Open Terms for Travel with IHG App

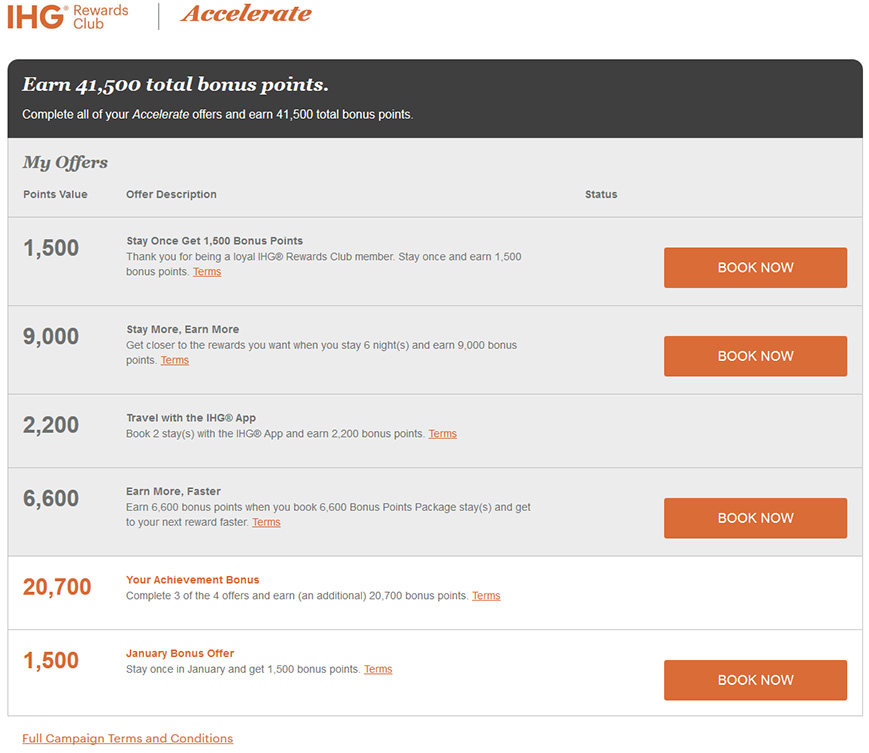coord(442,433)
